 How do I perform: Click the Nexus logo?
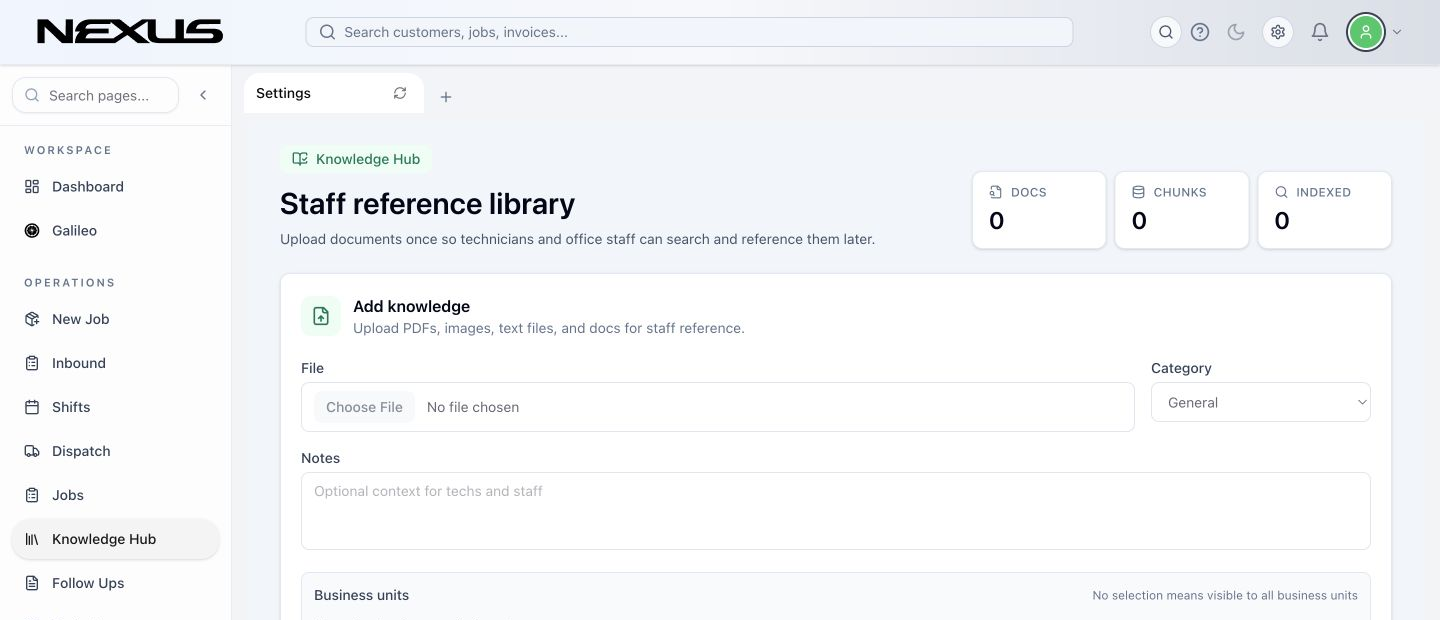click(130, 32)
